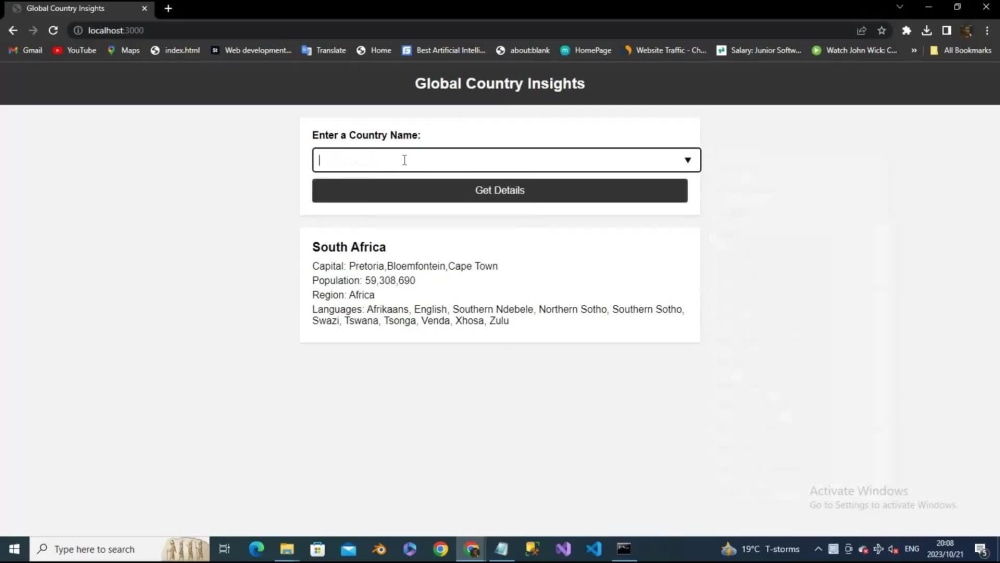Viewport: 1000px width, 563px height.
Task: Click the Capital: Pretoria,Bloemfontein,Cape Town line
Action: [x=405, y=266]
